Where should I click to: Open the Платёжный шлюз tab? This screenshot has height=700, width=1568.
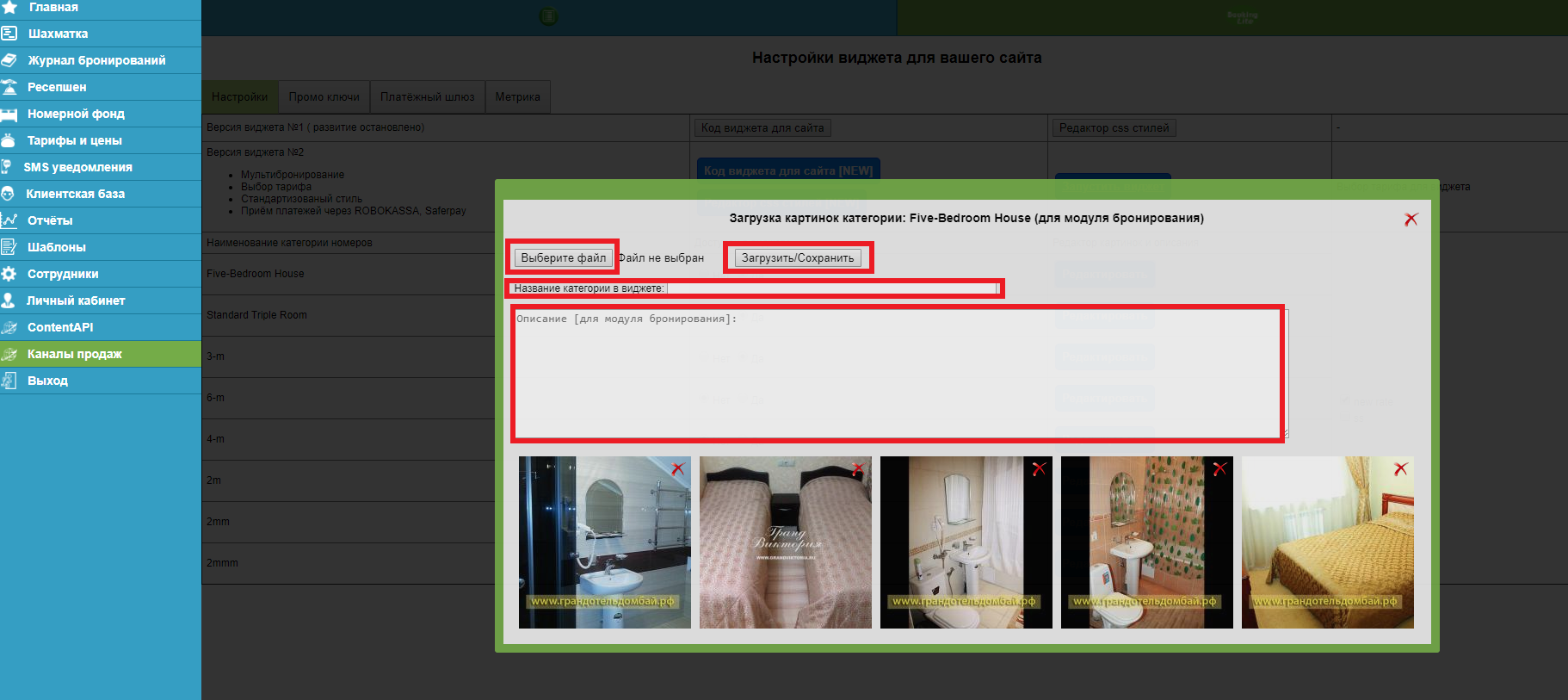tap(428, 97)
